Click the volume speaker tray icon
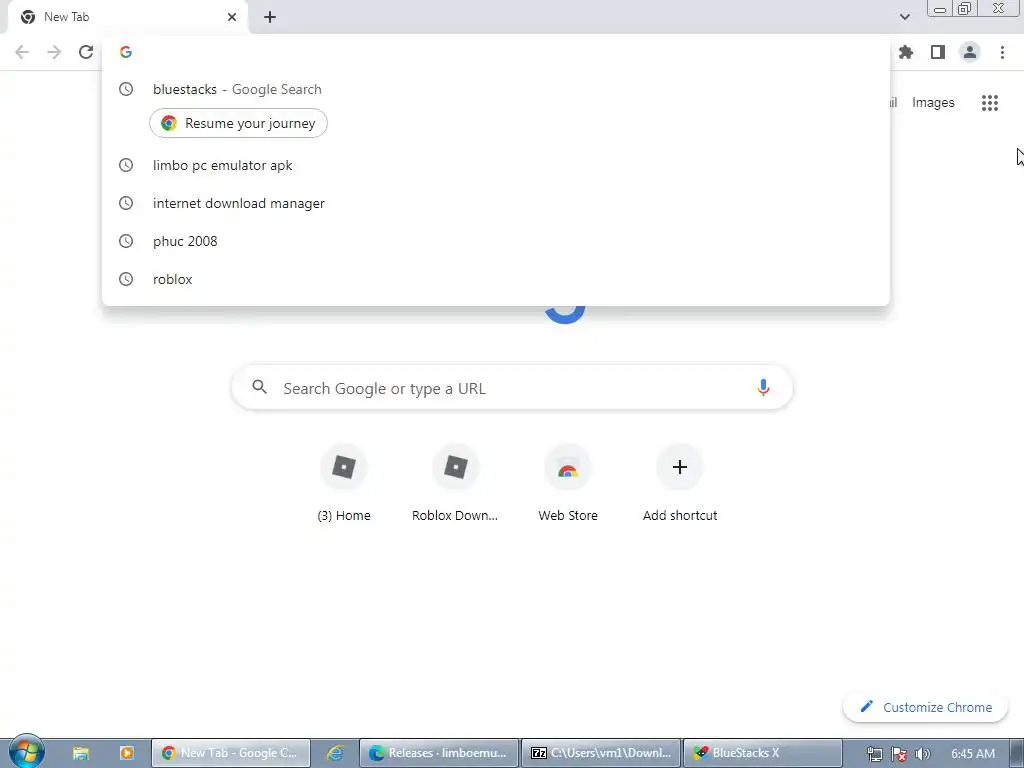This screenshot has width=1024, height=768. coord(922,754)
